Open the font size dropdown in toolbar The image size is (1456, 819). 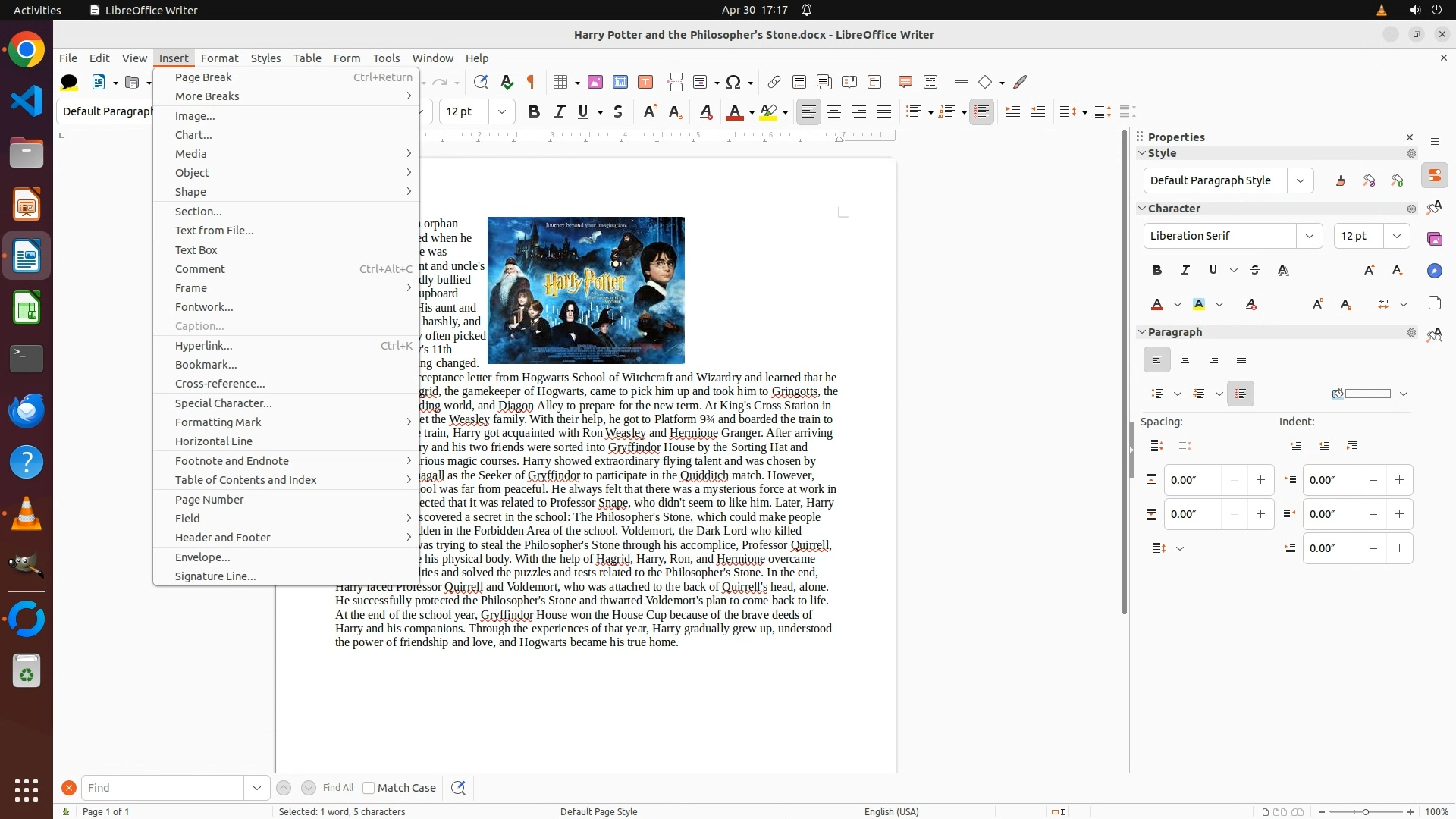[x=501, y=111]
